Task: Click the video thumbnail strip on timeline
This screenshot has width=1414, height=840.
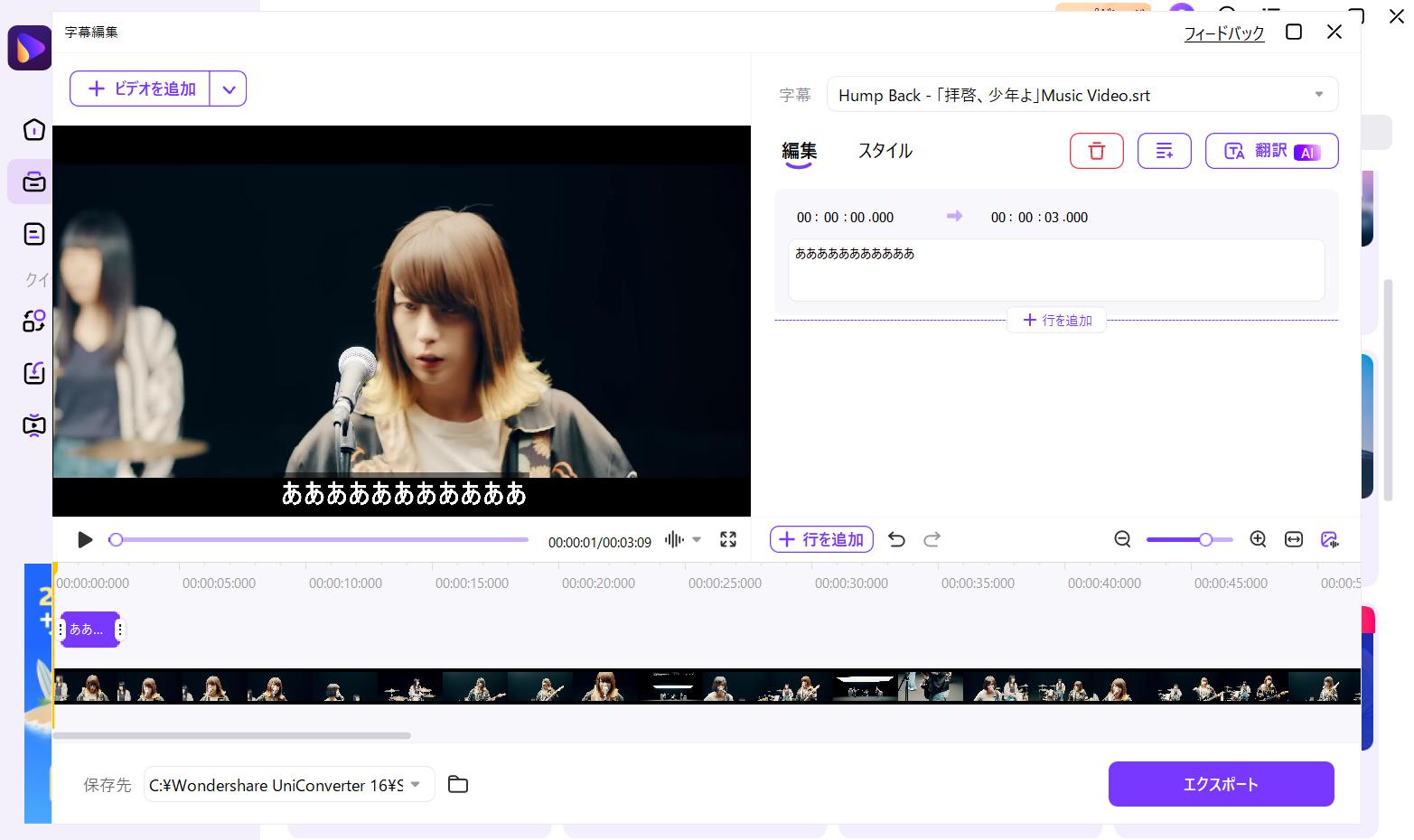Action: click(707, 686)
